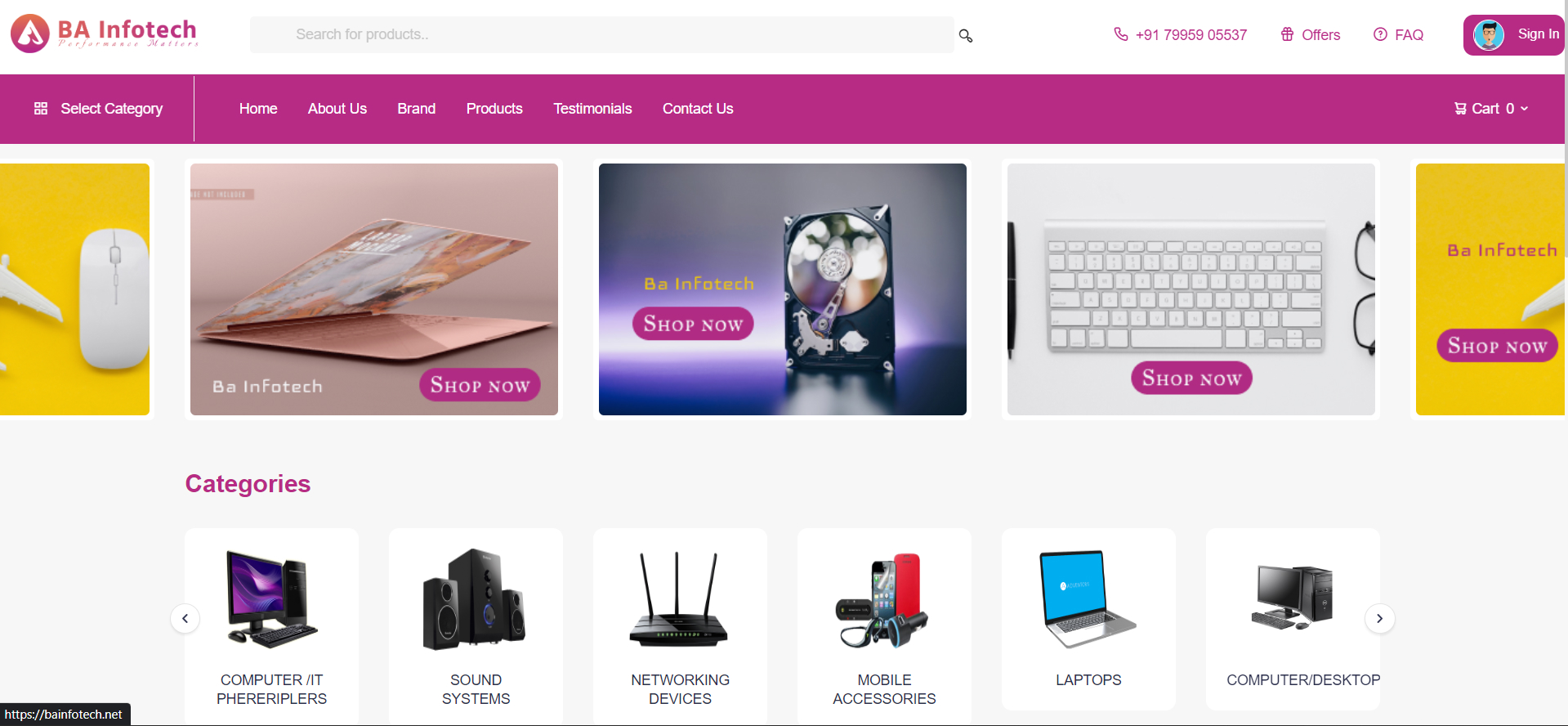Image resolution: width=1568 pixels, height=726 pixels.
Task: Click Shop Now on the hard drive banner
Action: point(693,324)
